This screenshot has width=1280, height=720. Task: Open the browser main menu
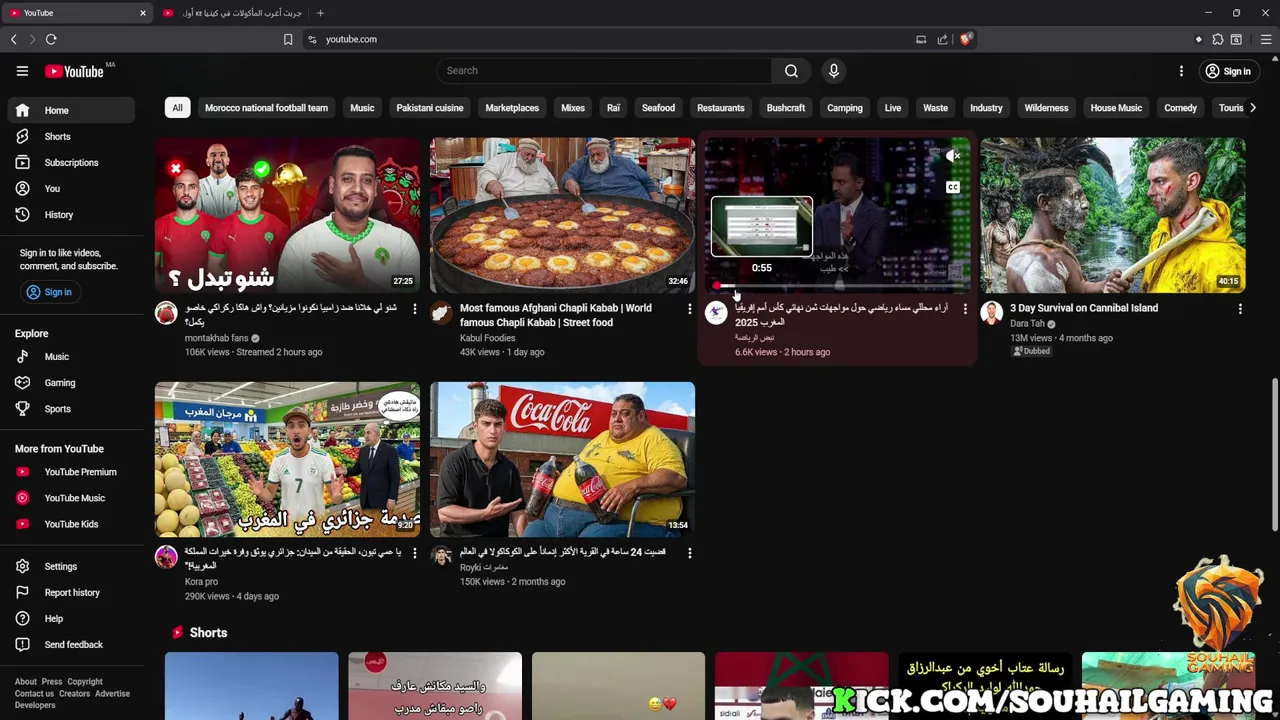pyautogui.click(x=1266, y=39)
